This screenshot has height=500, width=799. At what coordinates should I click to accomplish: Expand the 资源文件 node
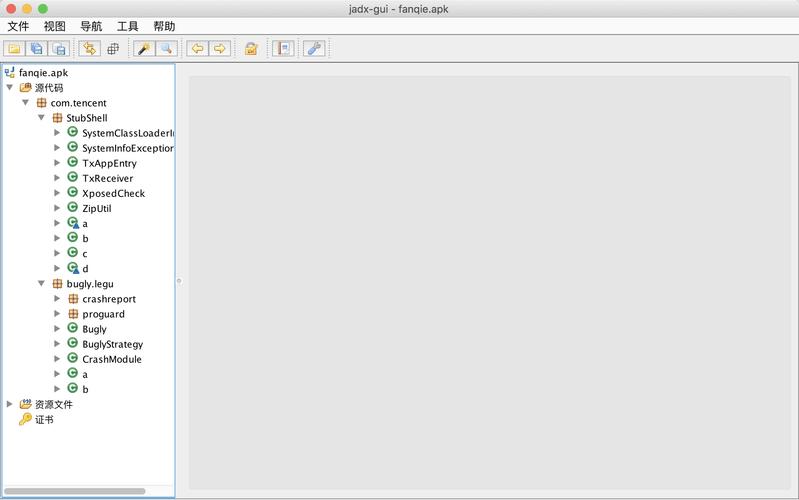click(x=9, y=404)
